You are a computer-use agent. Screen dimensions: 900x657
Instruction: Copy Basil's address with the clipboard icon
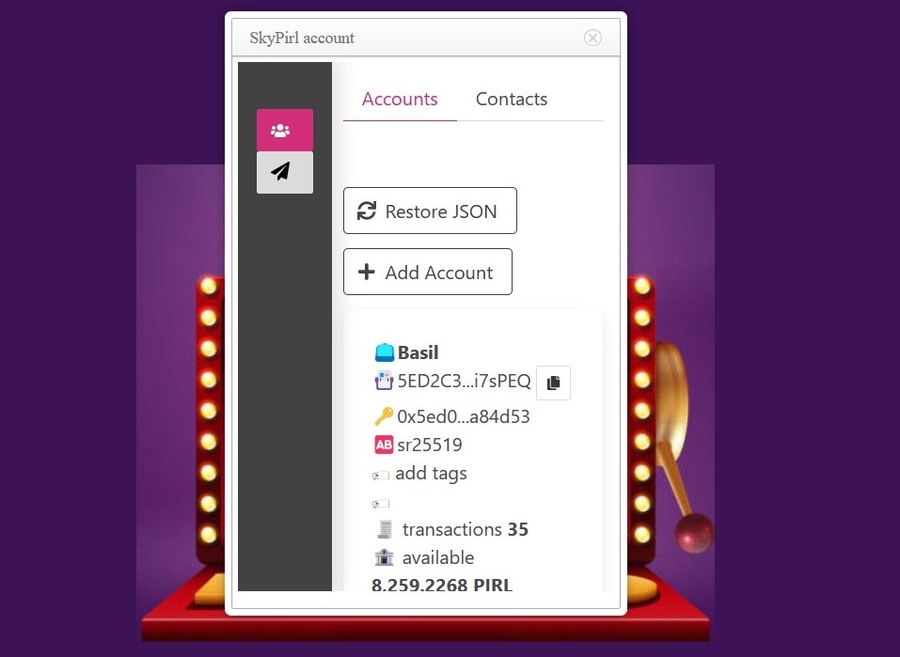553,383
